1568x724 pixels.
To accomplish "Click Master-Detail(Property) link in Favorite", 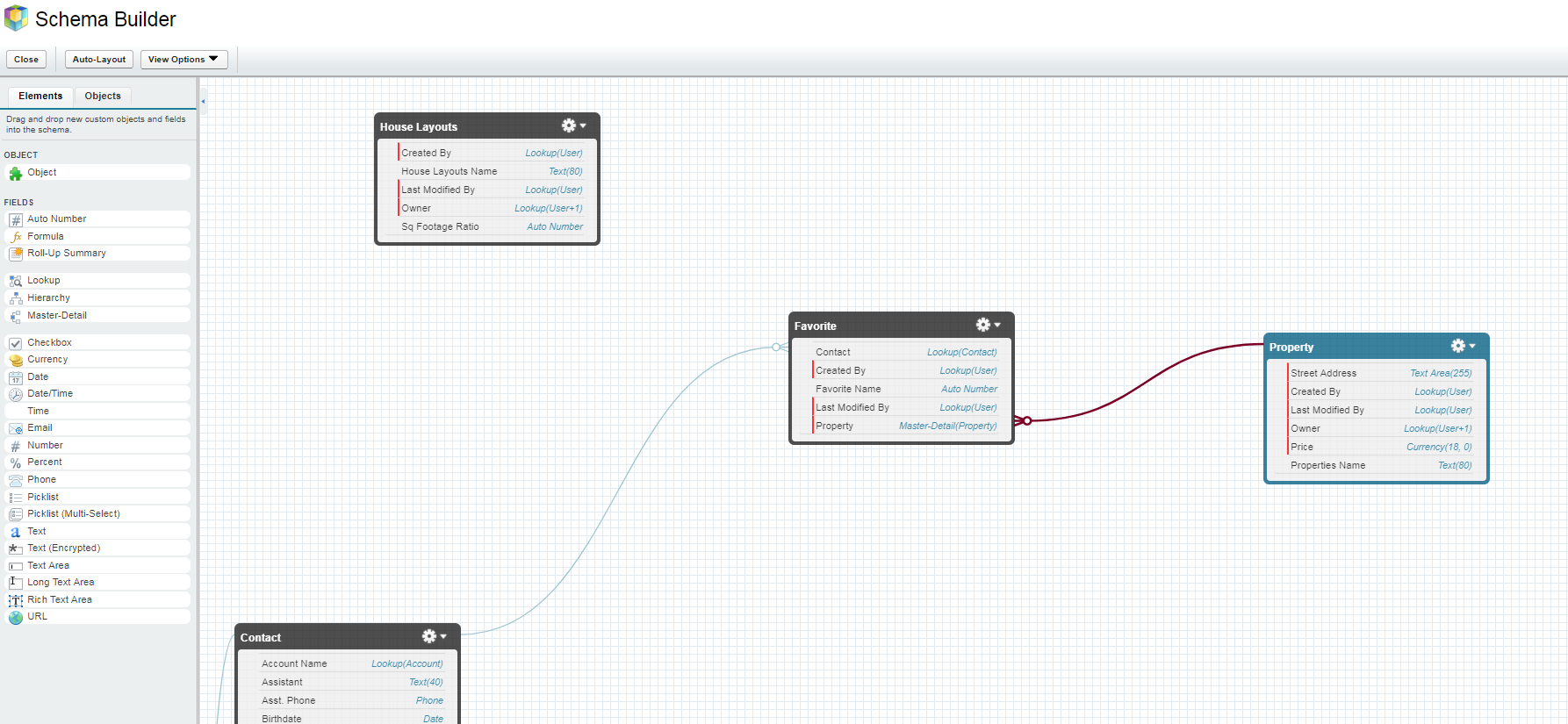I will (948, 427).
